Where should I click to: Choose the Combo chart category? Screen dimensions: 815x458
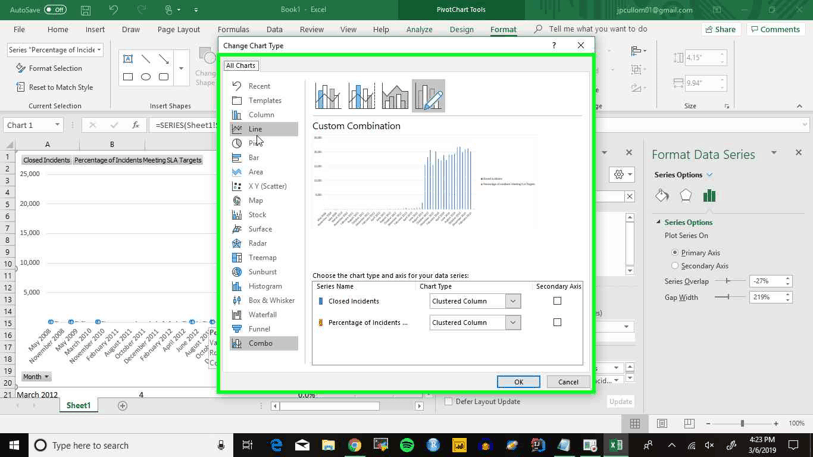click(264, 344)
